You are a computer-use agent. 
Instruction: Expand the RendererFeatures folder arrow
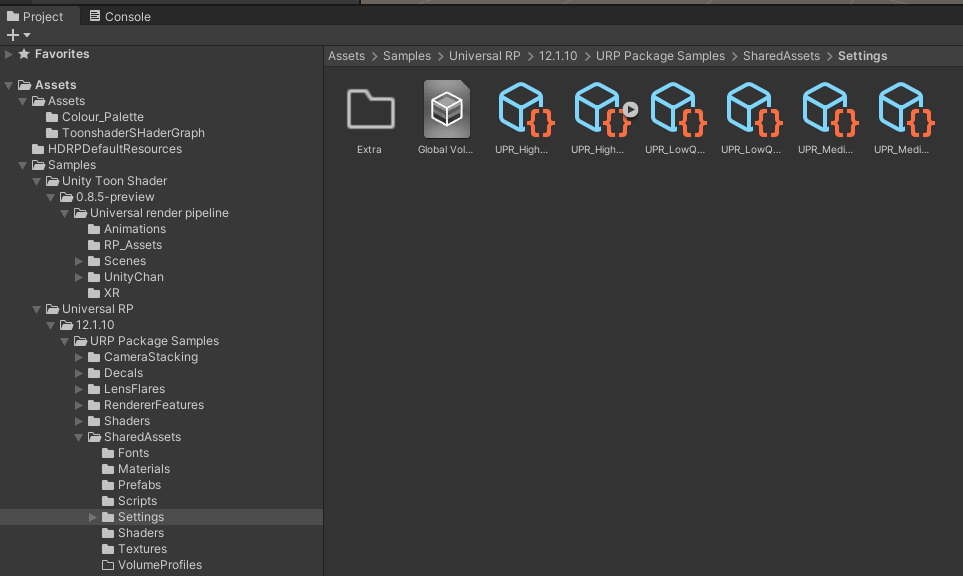click(x=79, y=405)
